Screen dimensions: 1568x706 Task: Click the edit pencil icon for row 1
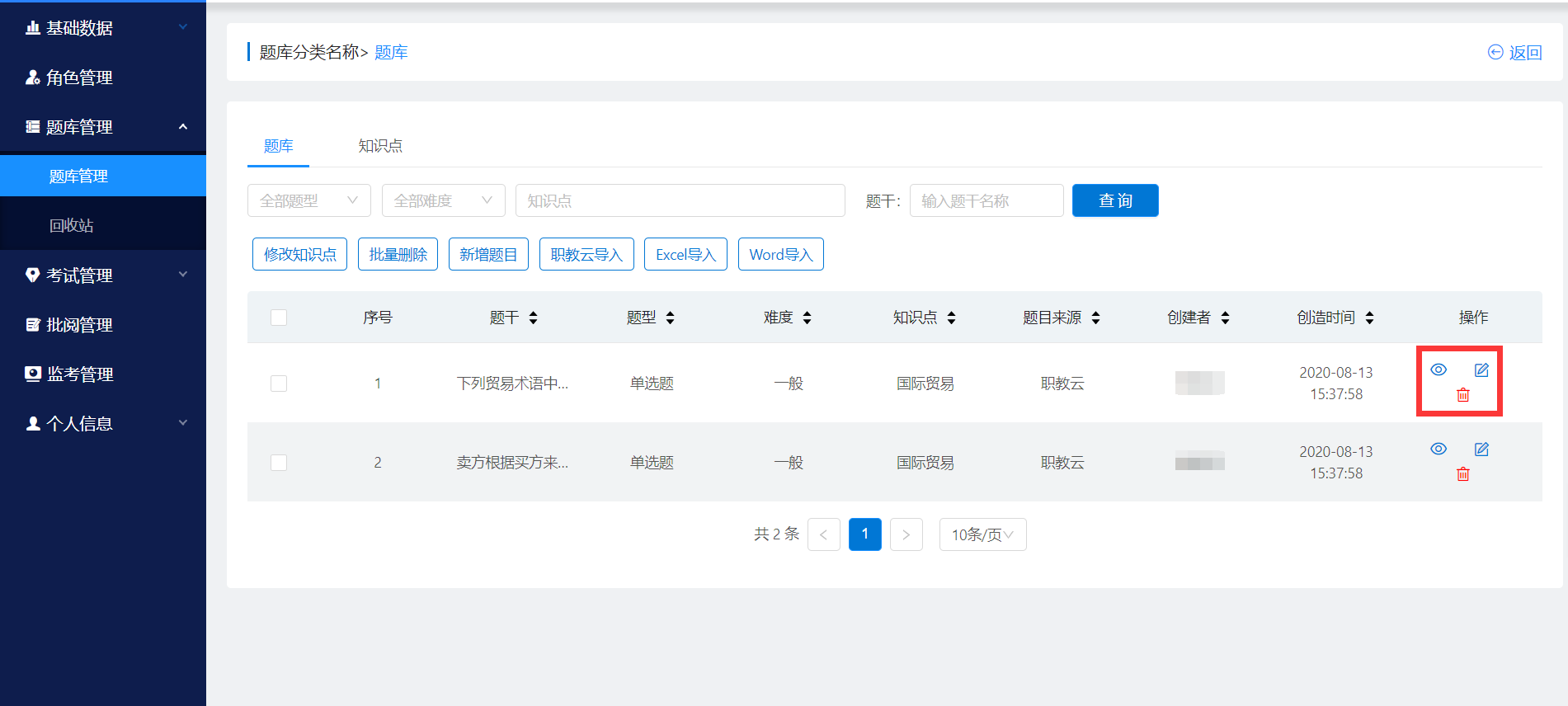click(x=1481, y=369)
